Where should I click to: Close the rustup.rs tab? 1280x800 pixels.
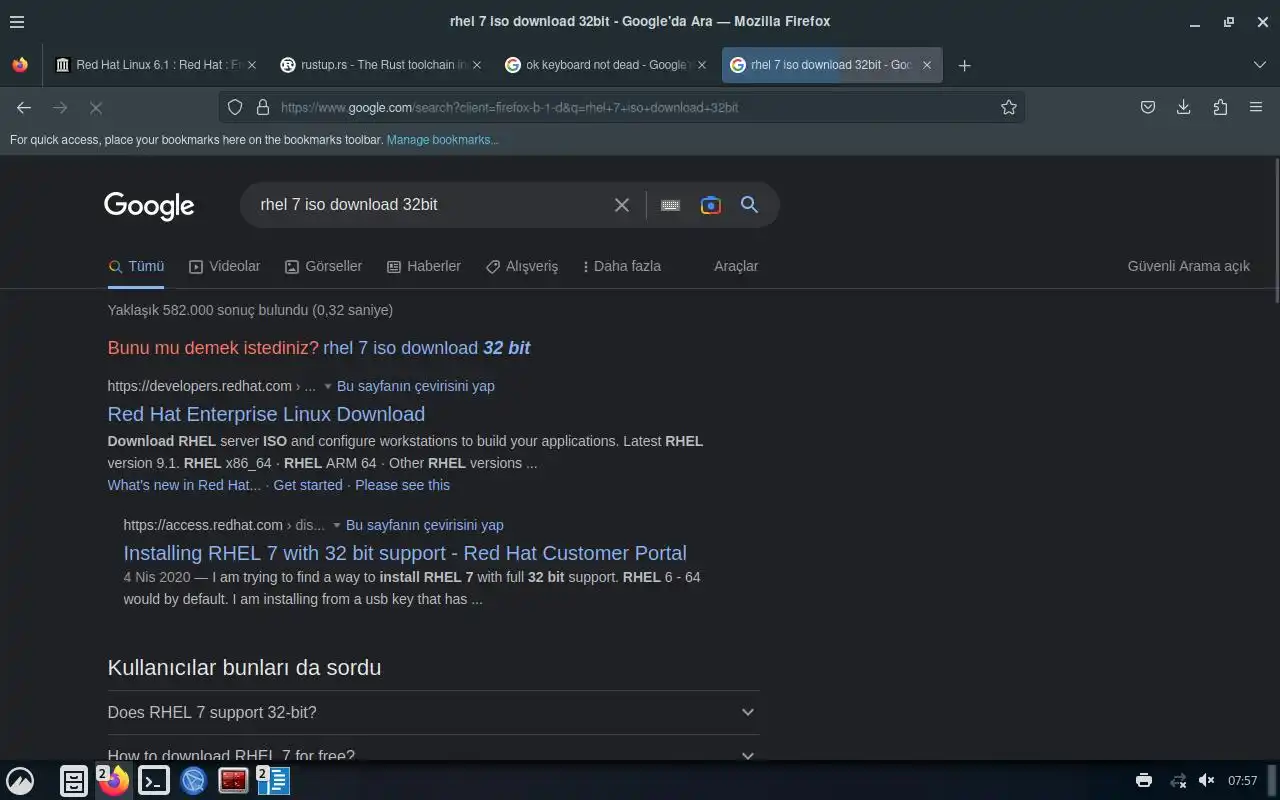pos(477,65)
